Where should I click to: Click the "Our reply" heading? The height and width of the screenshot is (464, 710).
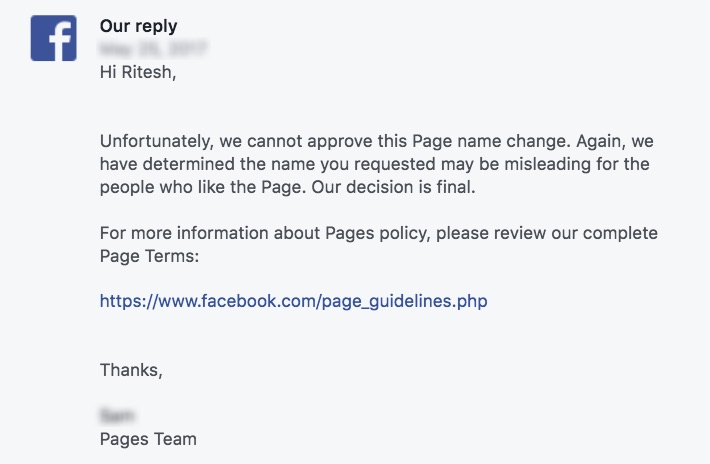coord(138,25)
